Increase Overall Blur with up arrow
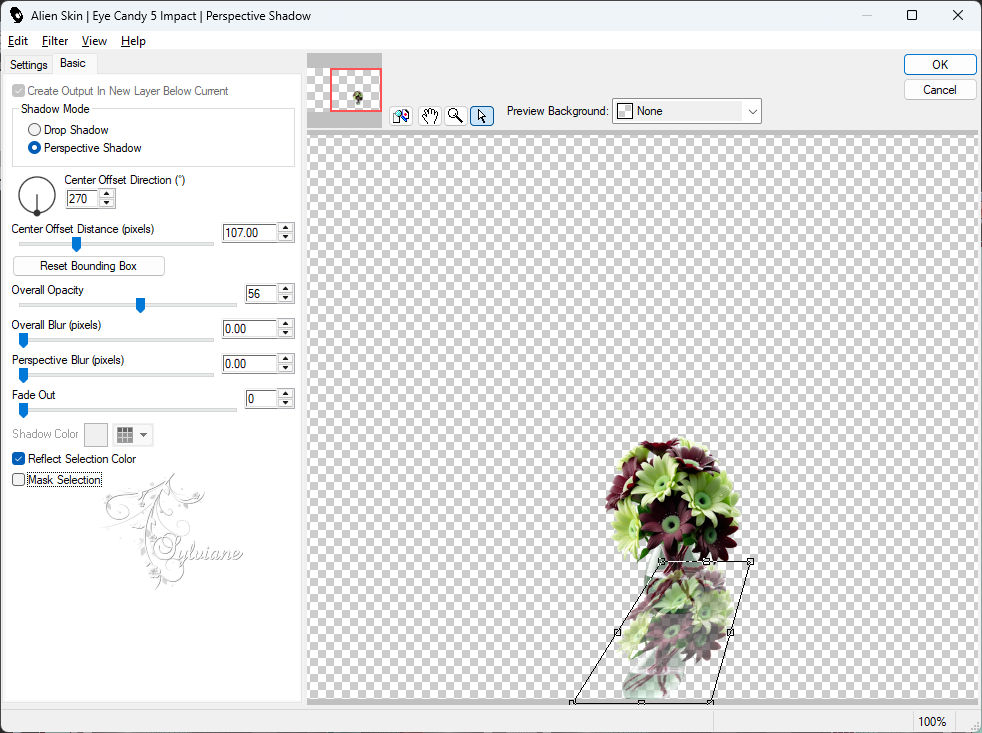The height and width of the screenshot is (733, 982). (x=286, y=325)
